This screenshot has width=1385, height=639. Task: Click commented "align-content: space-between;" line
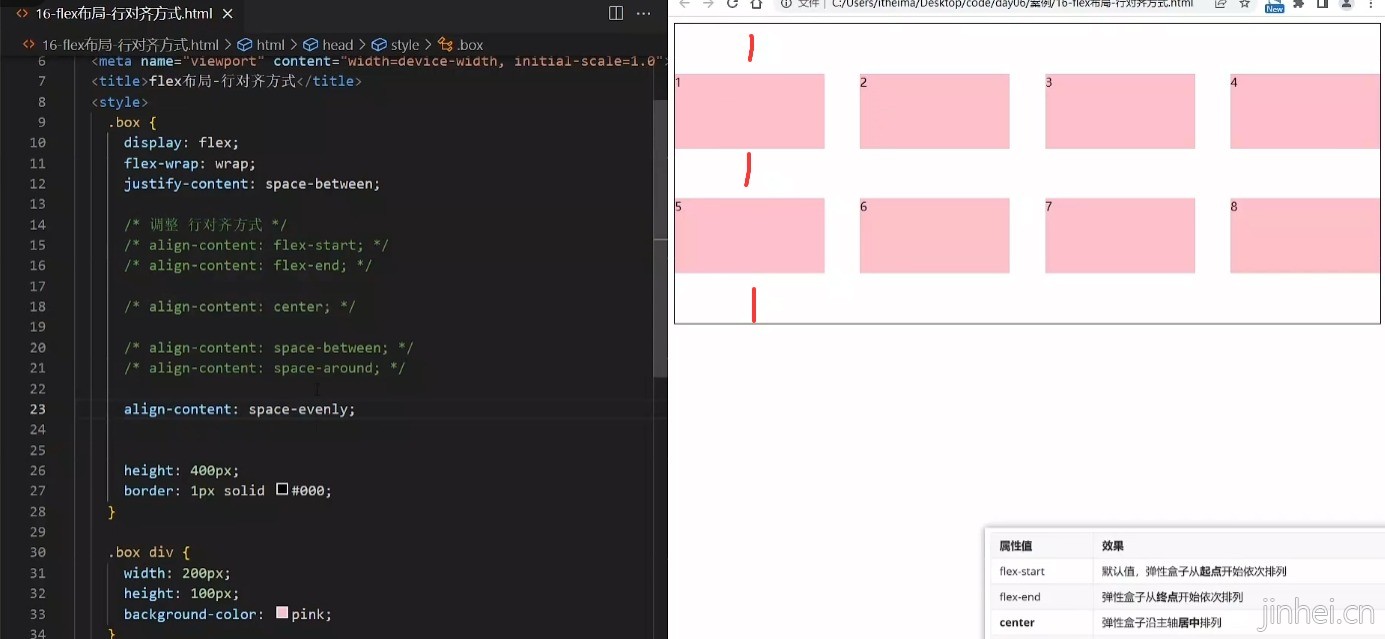(269, 348)
